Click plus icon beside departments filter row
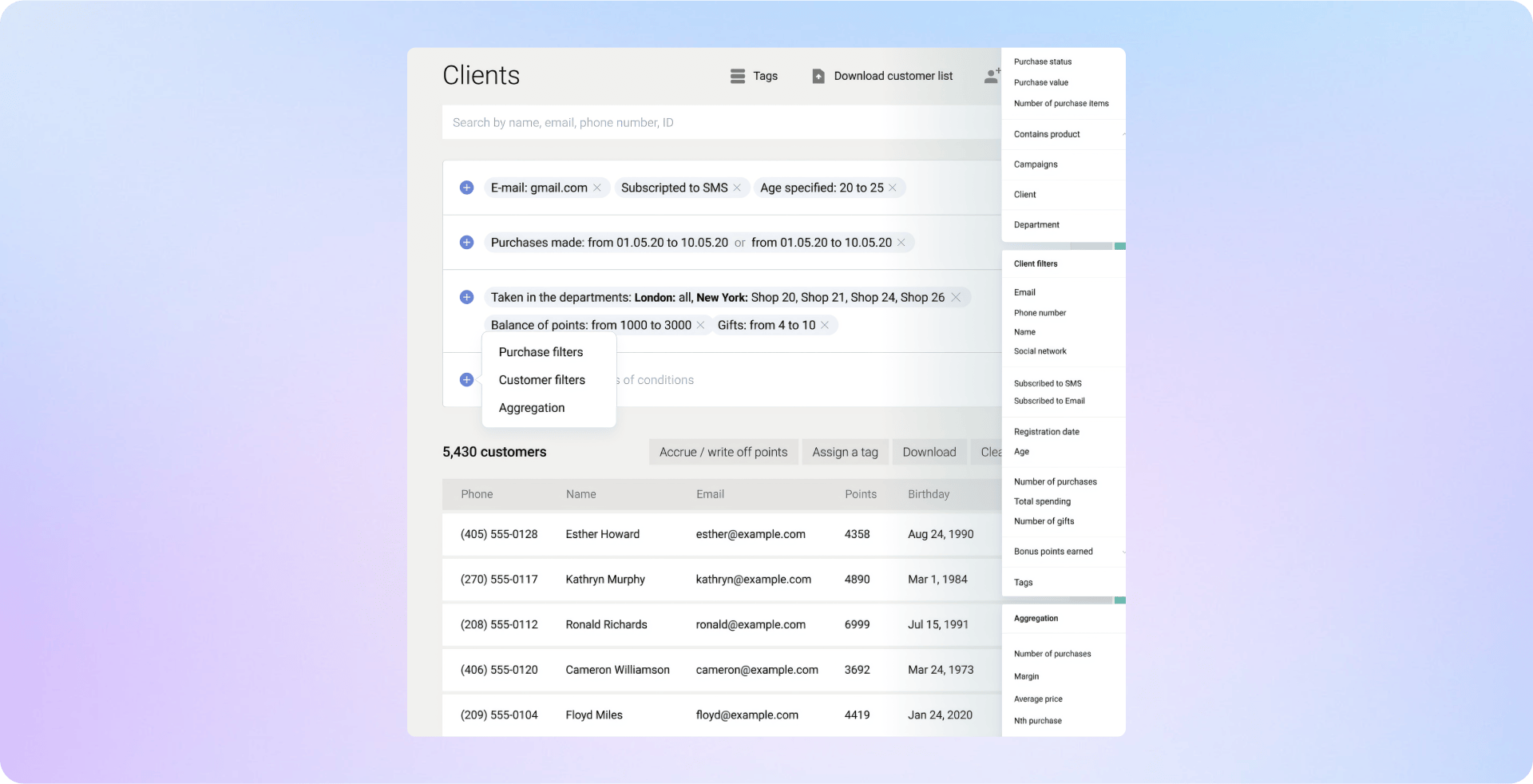This screenshot has height=784, width=1533. pyautogui.click(x=467, y=297)
